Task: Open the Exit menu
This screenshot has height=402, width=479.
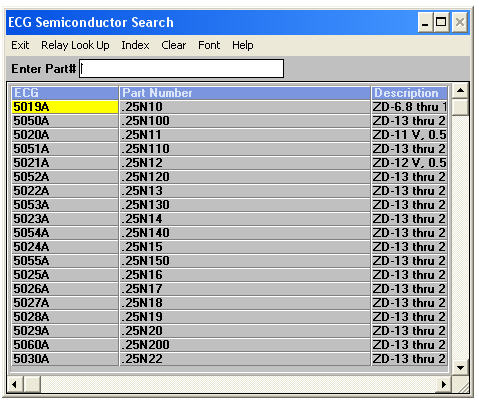Action: 20,45
